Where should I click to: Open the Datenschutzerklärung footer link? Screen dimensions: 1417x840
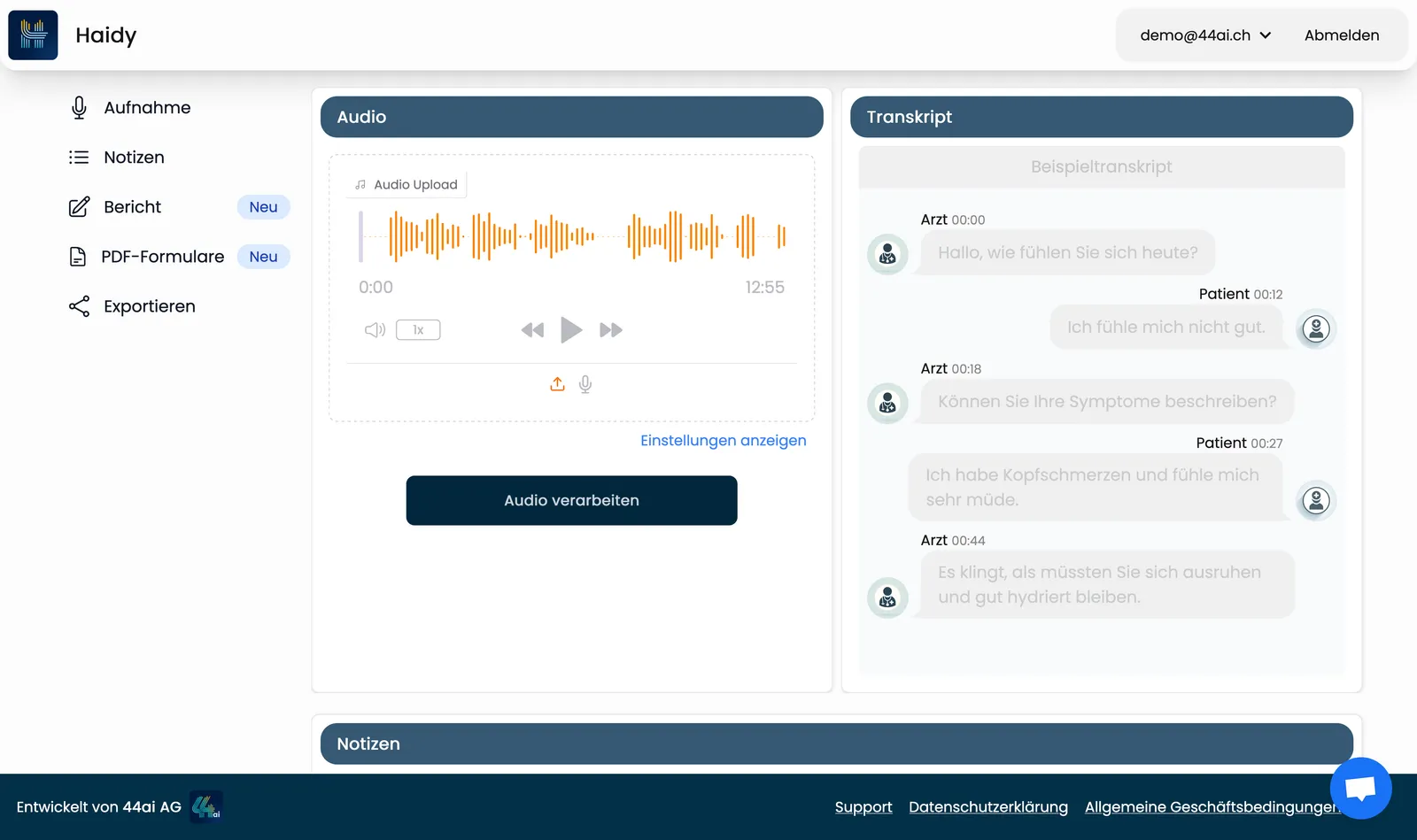point(988,806)
